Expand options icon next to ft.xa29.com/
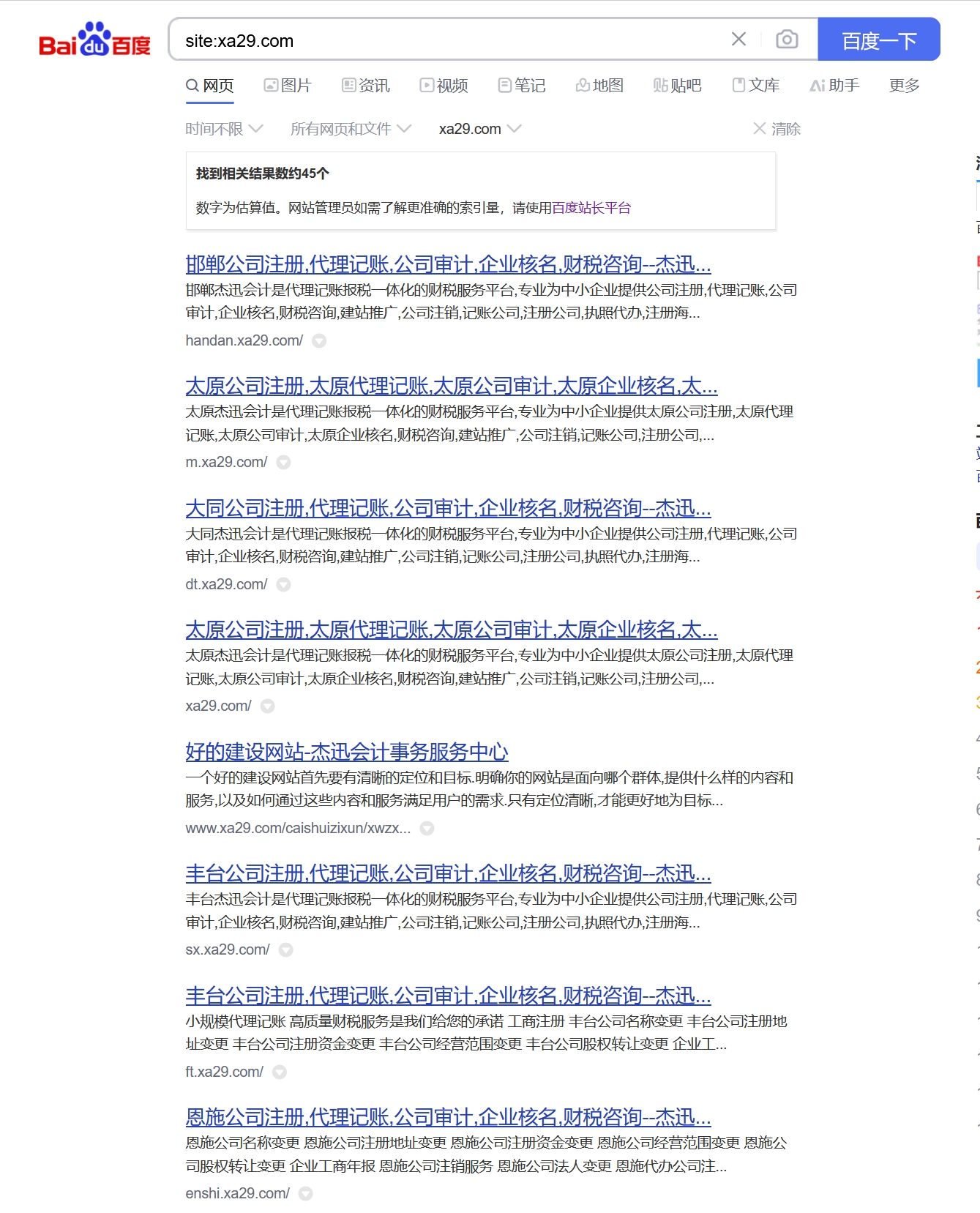Viewport: 980px width, 1213px height. pos(280,1072)
